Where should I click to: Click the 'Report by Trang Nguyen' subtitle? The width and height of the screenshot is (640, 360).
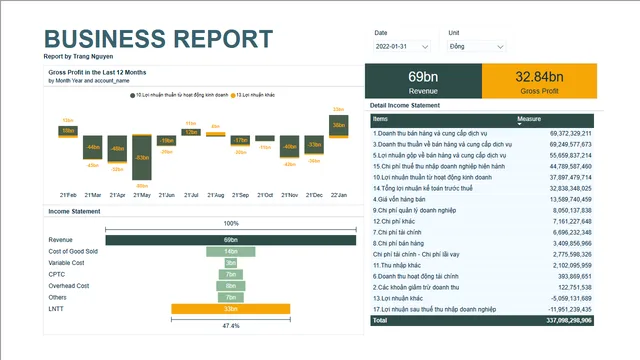coord(78,56)
